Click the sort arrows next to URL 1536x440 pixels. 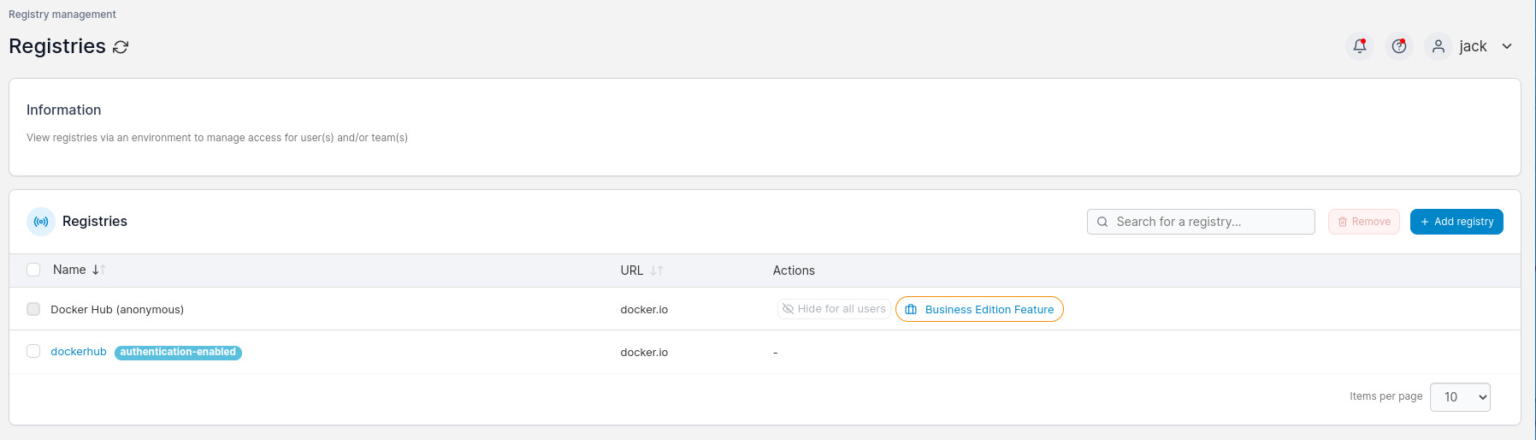656,271
